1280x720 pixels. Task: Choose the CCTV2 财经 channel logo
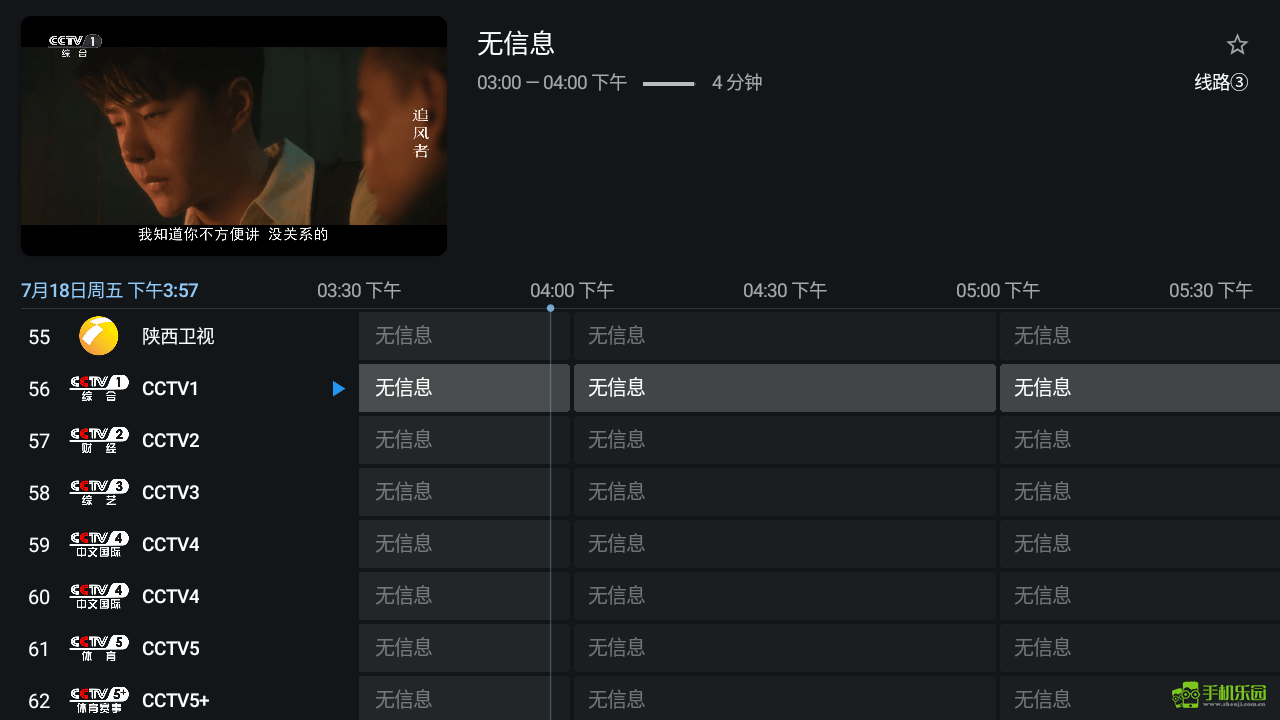point(99,440)
